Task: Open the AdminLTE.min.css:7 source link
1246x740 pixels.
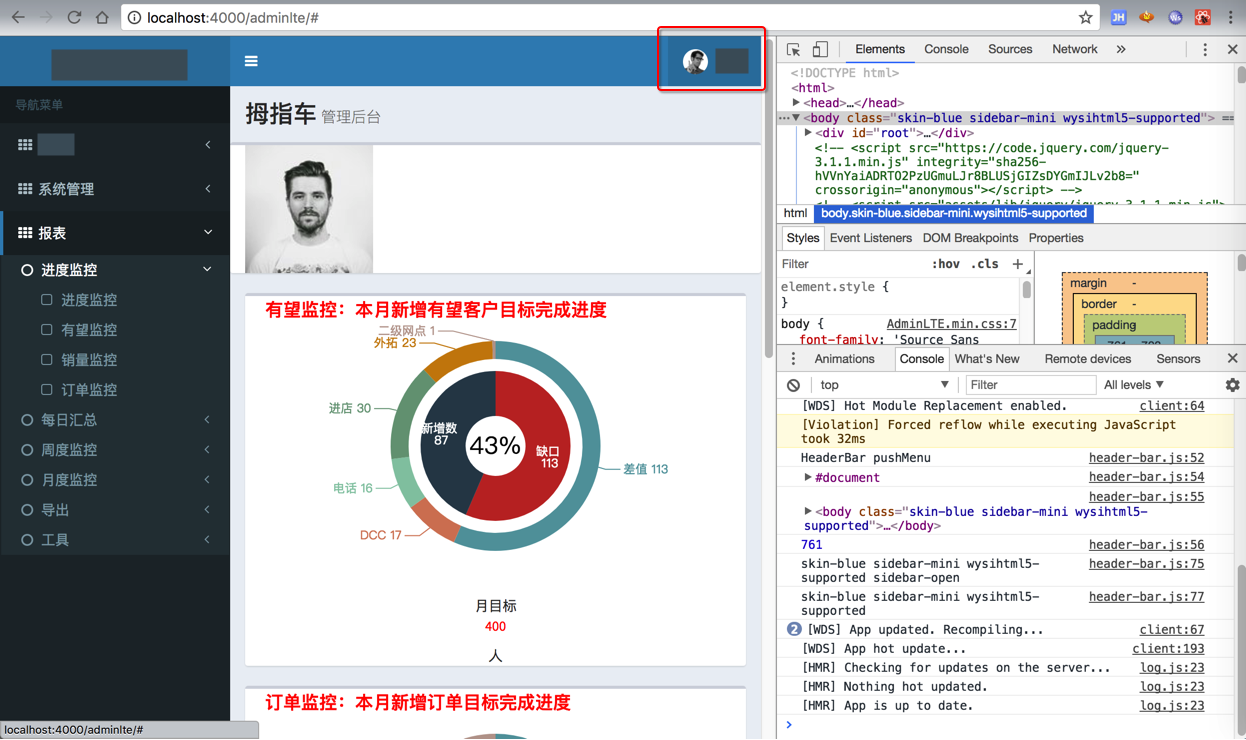Action: [x=951, y=324]
